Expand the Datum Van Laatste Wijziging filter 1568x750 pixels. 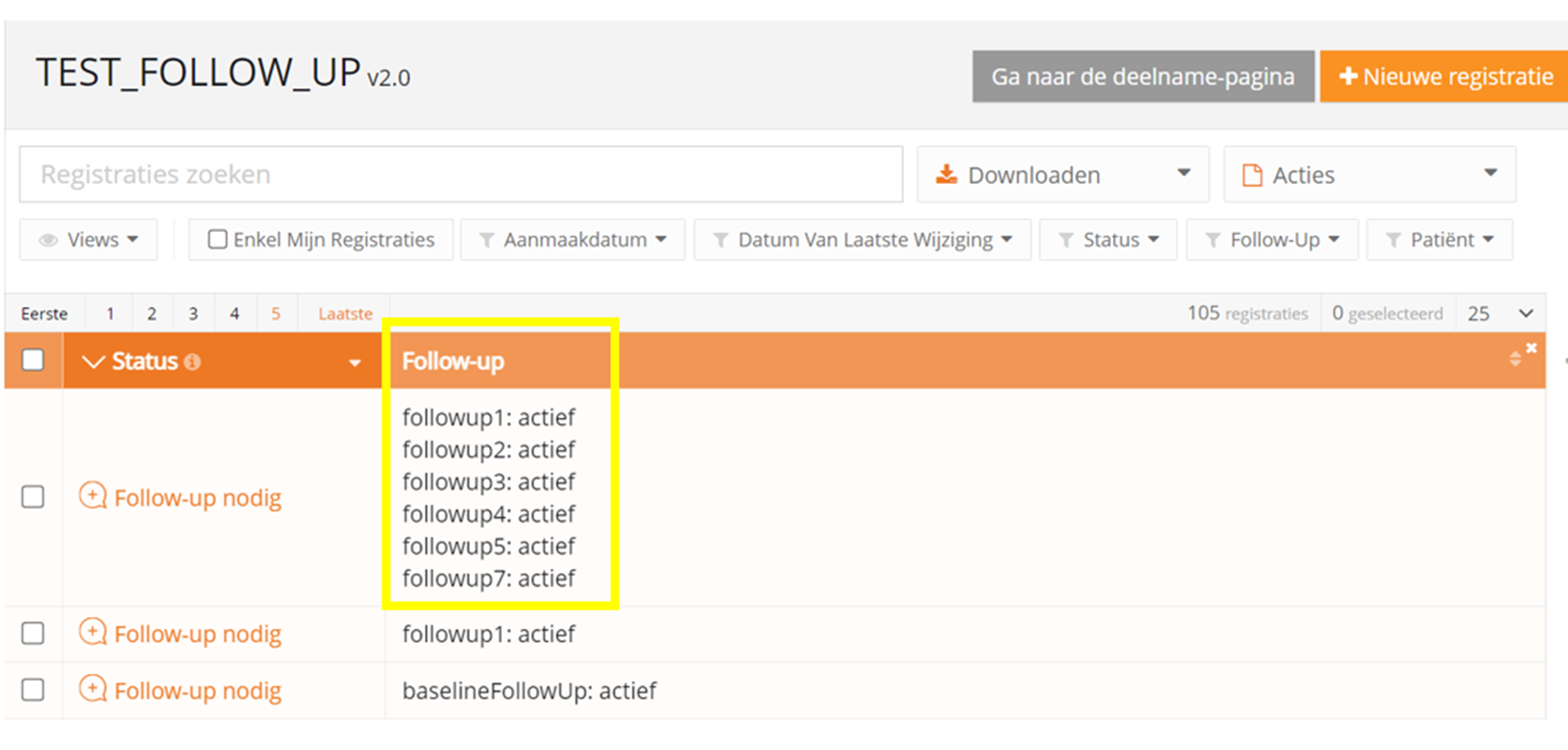coord(862,239)
